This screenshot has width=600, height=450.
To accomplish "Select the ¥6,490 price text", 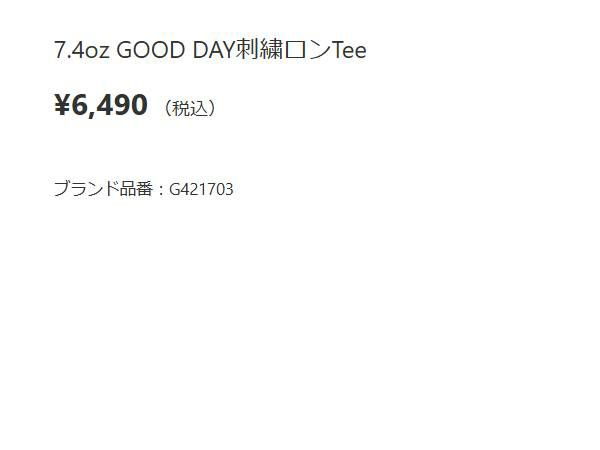I will point(101,105).
